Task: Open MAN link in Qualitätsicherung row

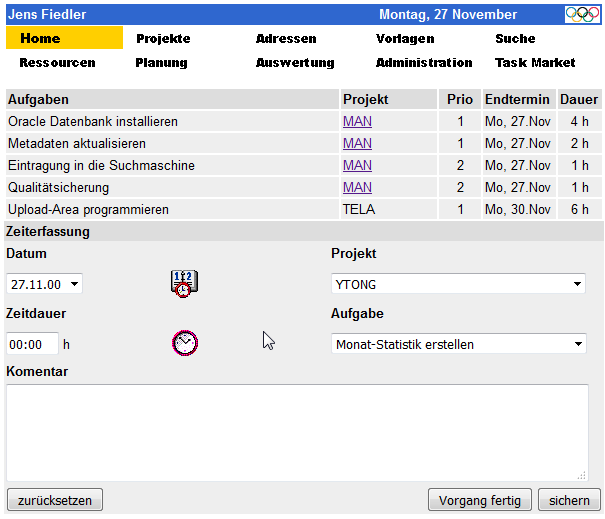Action: 357,188
